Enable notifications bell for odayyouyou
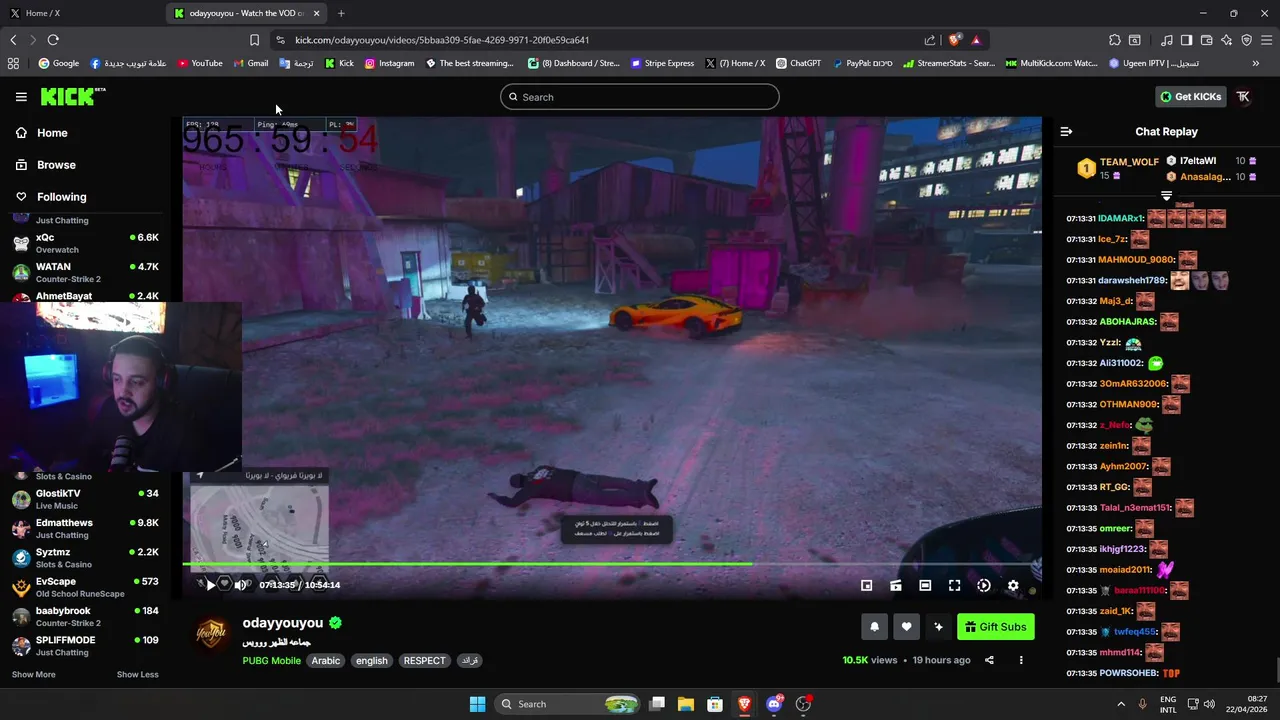 click(x=874, y=627)
